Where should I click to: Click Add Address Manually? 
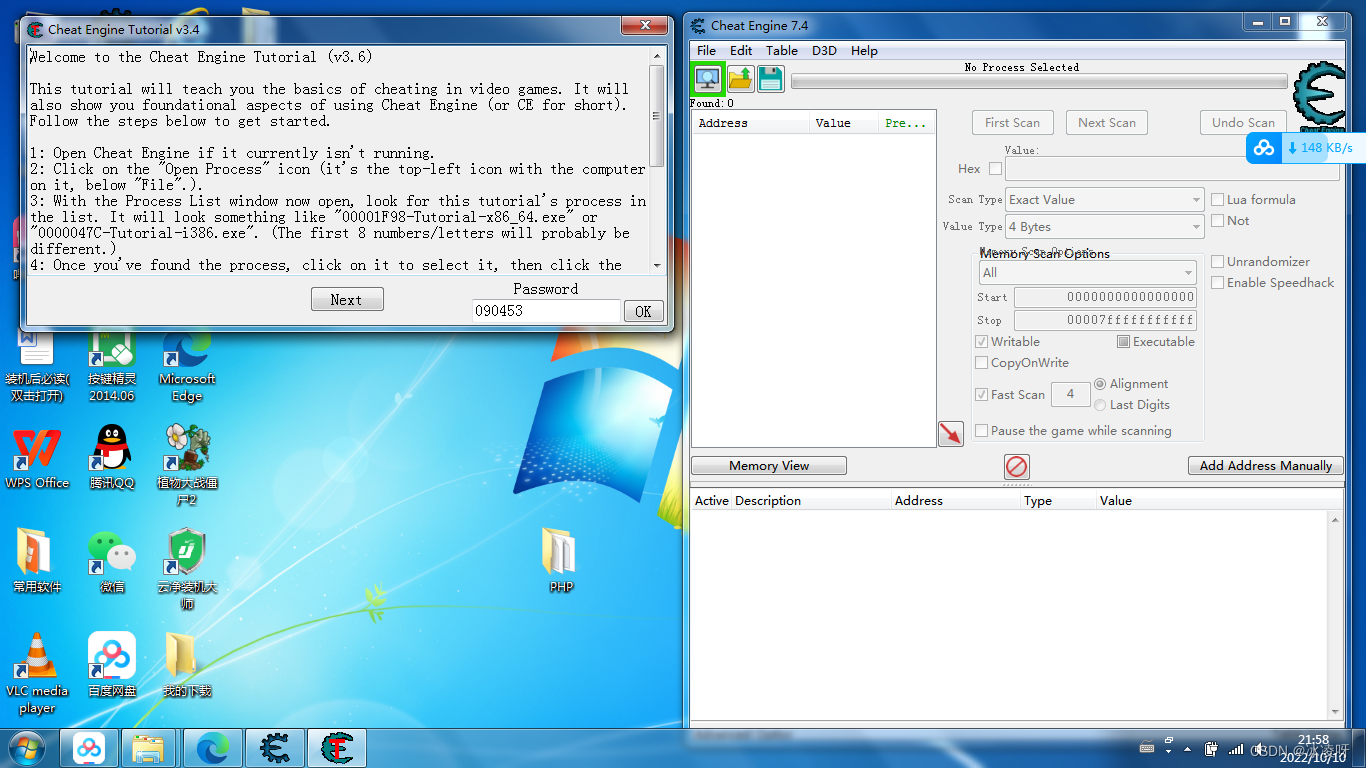tap(1265, 466)
